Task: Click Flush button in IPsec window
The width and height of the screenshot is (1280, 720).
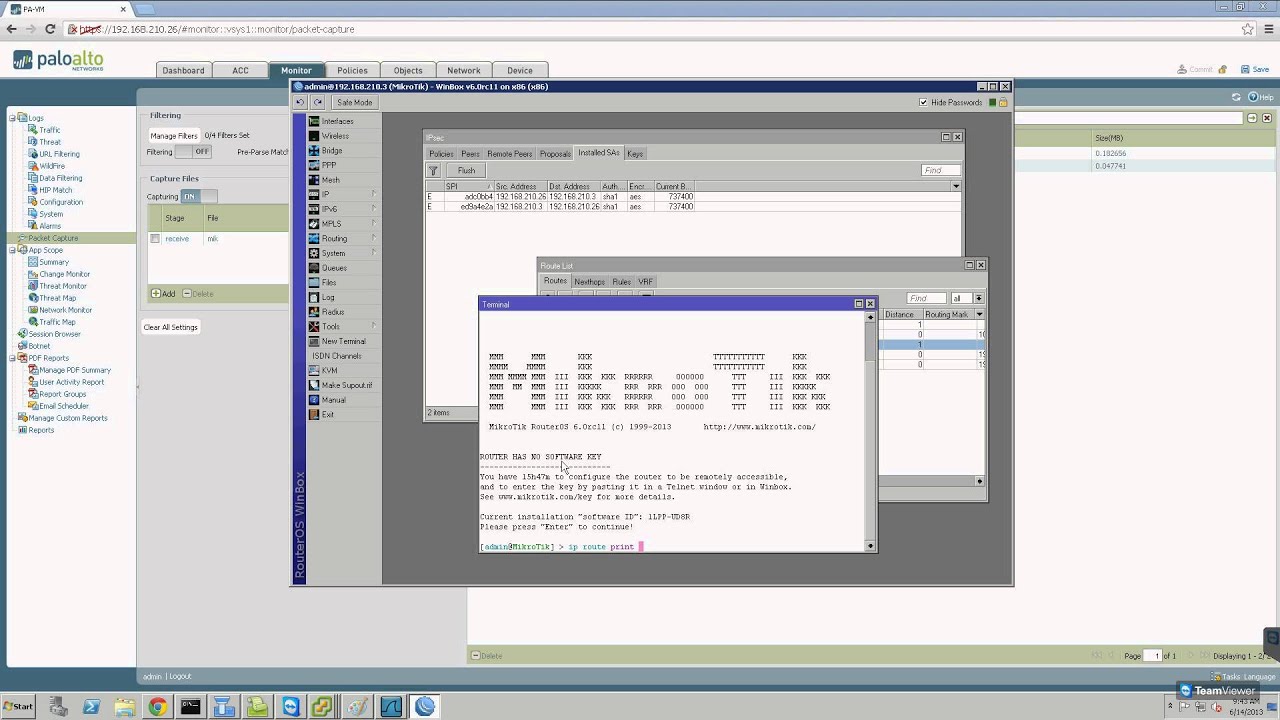Action: [x=466, y=170]
